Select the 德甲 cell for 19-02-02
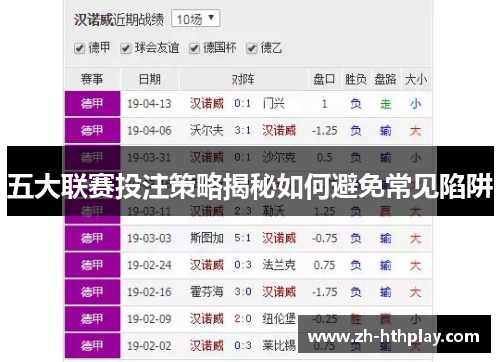The image size is (500, 362). [92, 346]
